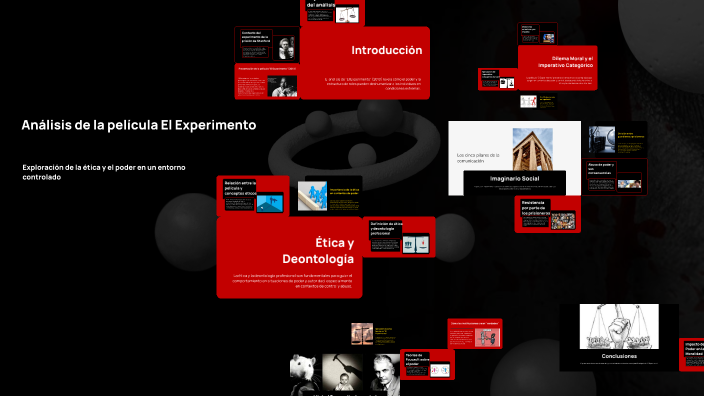Open the Imaginario Social topic
This screenshot has height=396, width=704.
pos(515,183)
